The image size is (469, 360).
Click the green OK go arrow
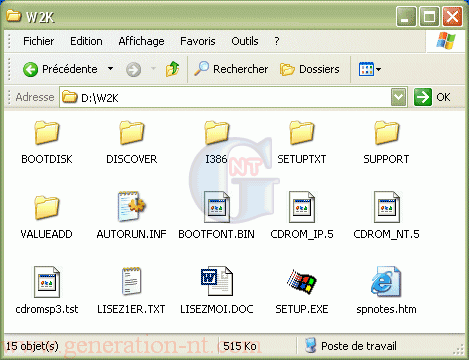coord(423,97)
